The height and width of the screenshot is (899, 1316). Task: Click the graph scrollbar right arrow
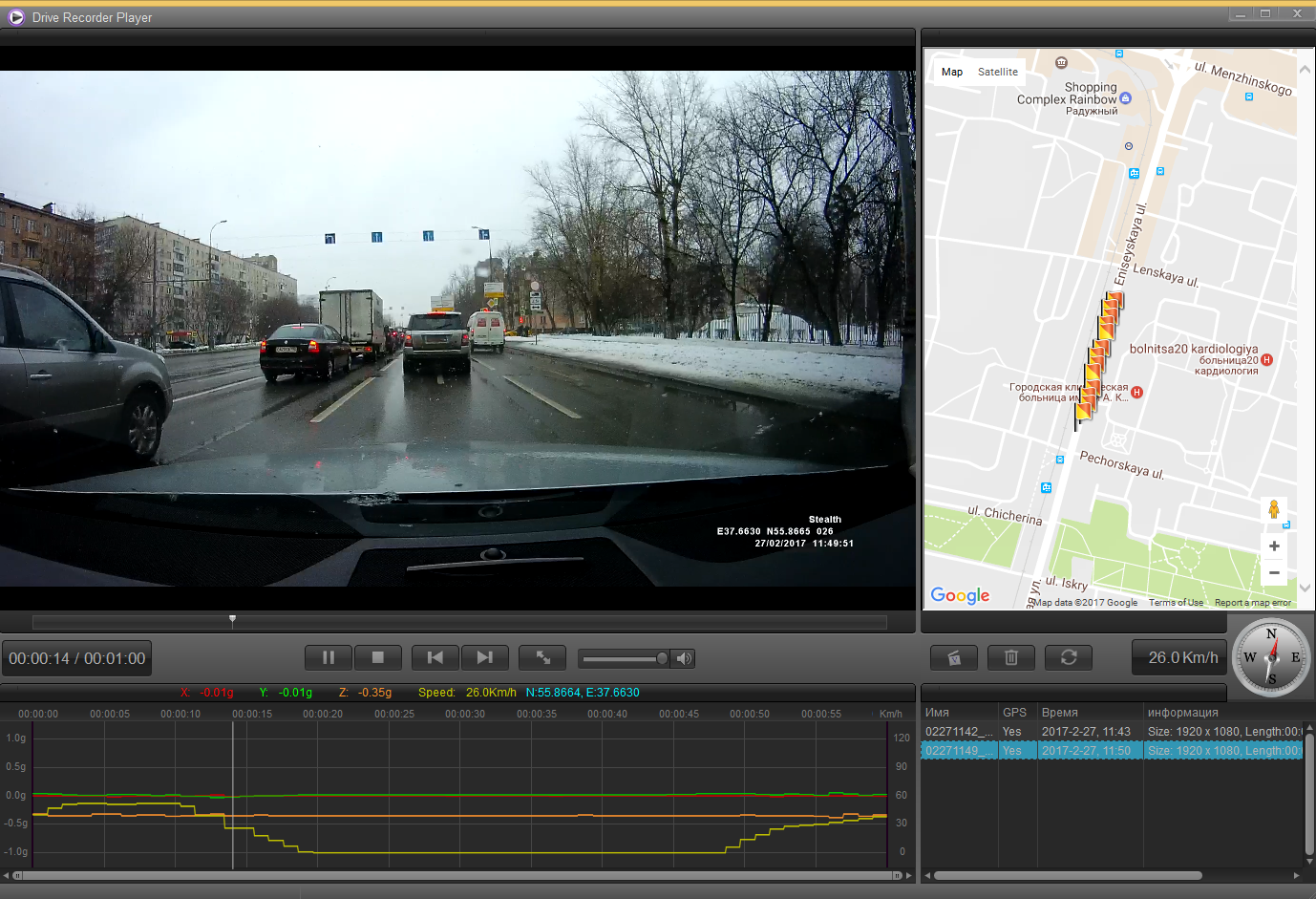pos(909,875)
